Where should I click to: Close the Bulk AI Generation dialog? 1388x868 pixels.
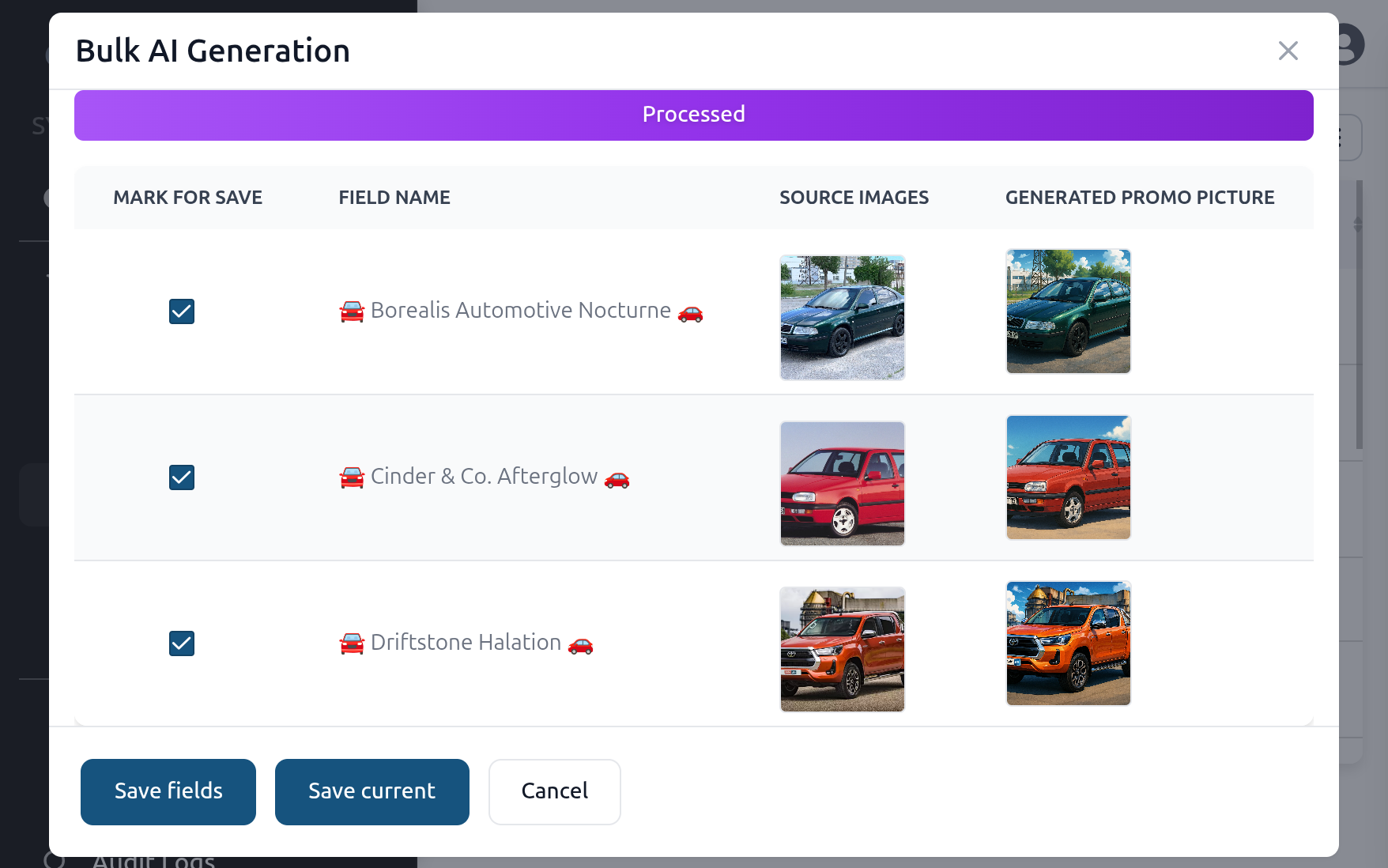pos(1288,50)
